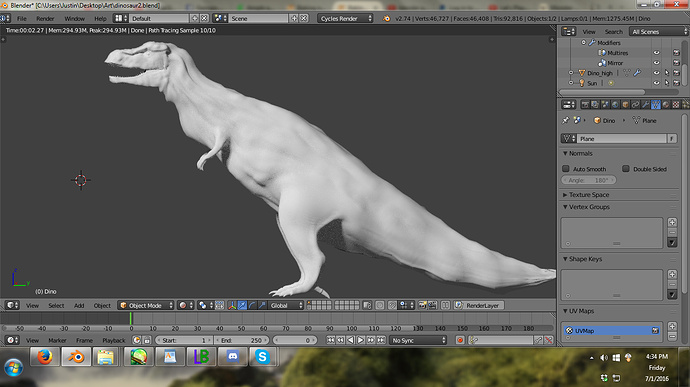Open Blender from the Windows taskbar
Screen dimensions: 690x387
pyautogui.click(x=76, y=357)
